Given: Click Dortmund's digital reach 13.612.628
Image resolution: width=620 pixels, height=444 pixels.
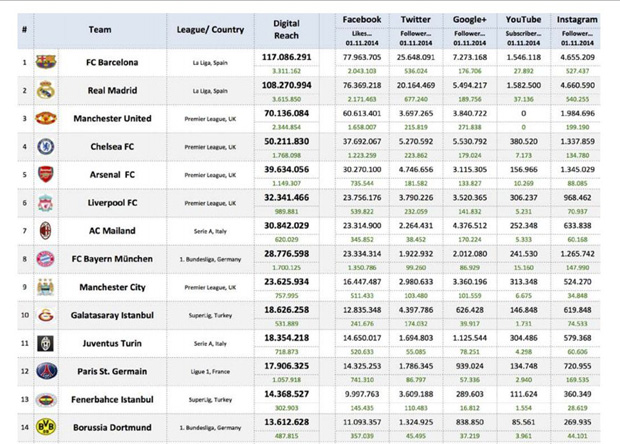Looking at the screenshot, I should pos(287,422).
